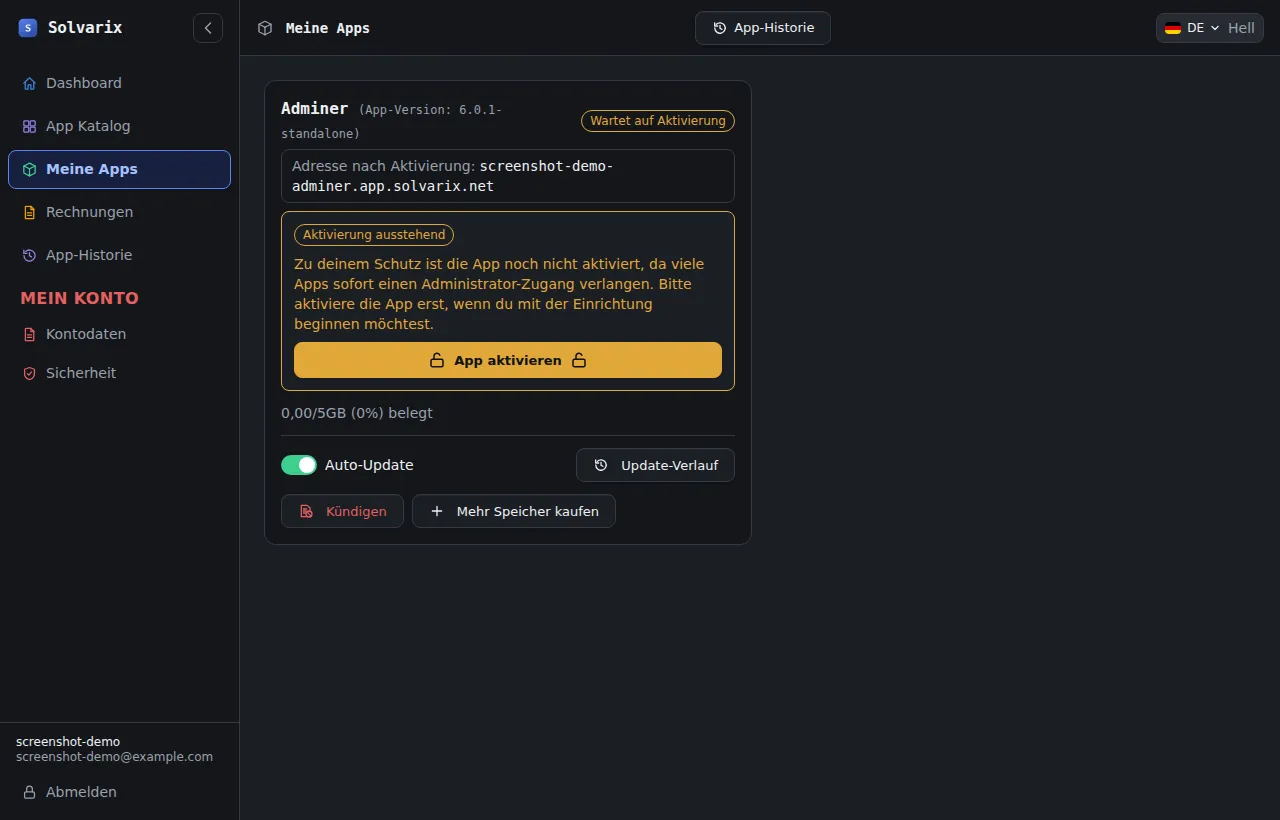The height and width of the screenshot is (820, 1280).
Task: Open Rechnungen in the sidebar
Action: [120, 212]
